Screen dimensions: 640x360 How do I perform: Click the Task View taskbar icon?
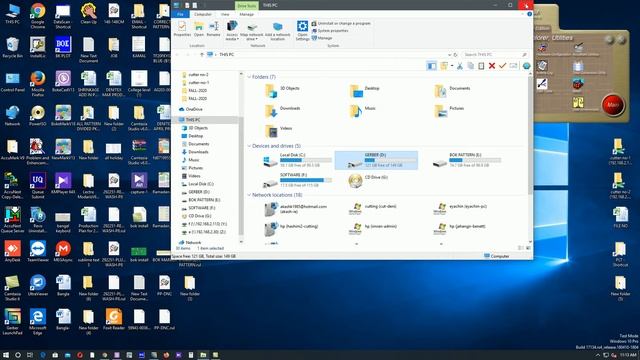pos(30,355)
